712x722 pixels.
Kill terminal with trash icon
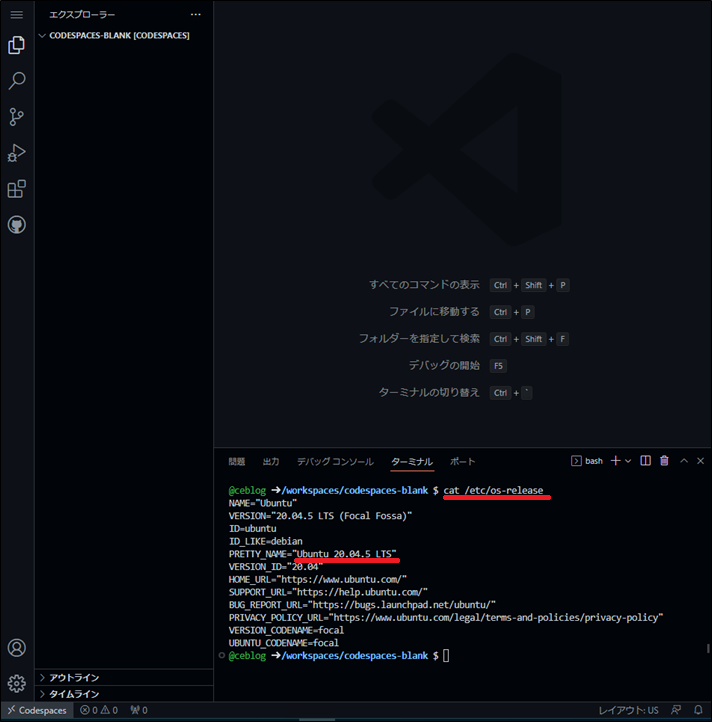(664, 461)
